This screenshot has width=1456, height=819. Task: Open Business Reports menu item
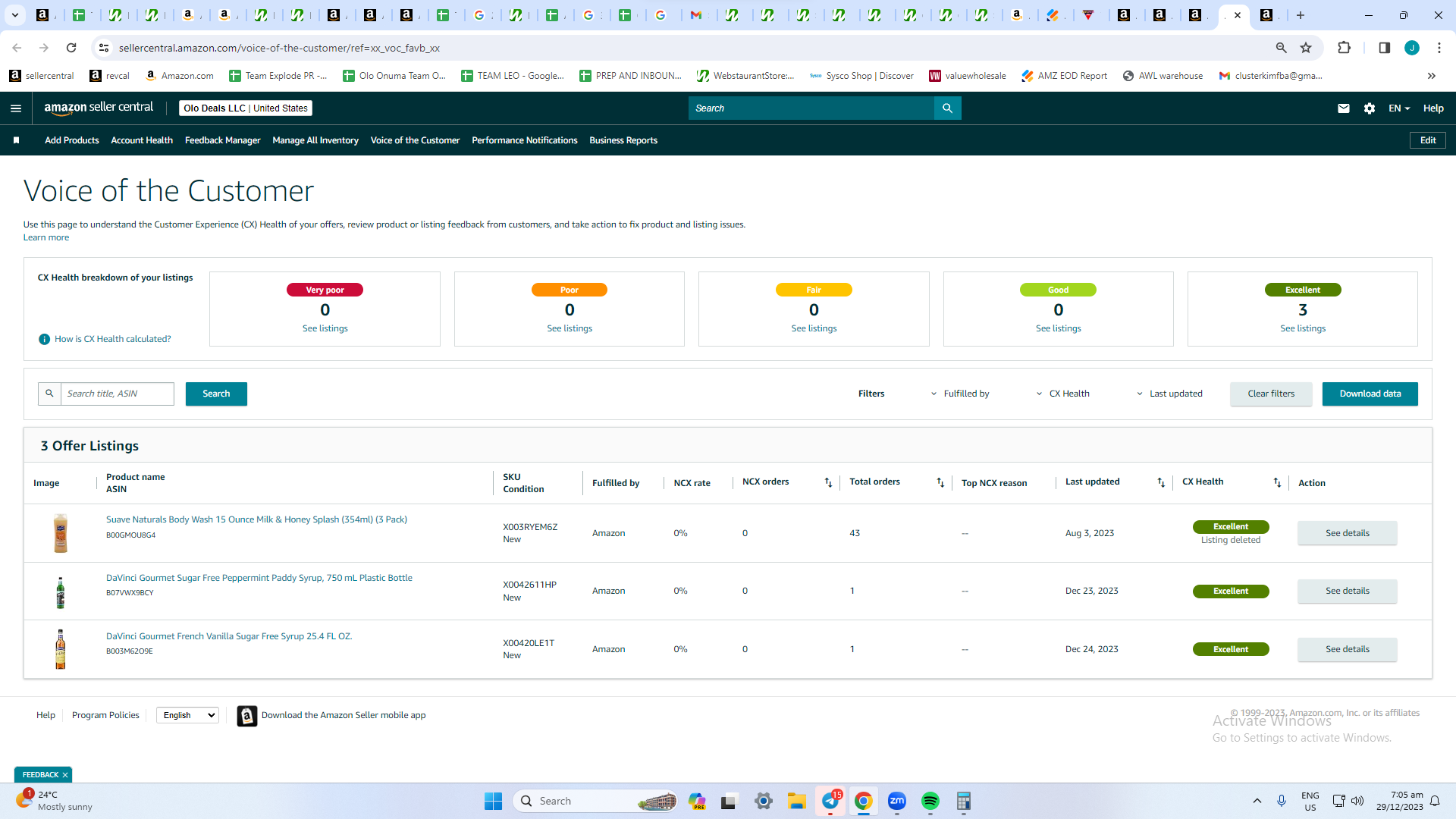coord(623,140)
